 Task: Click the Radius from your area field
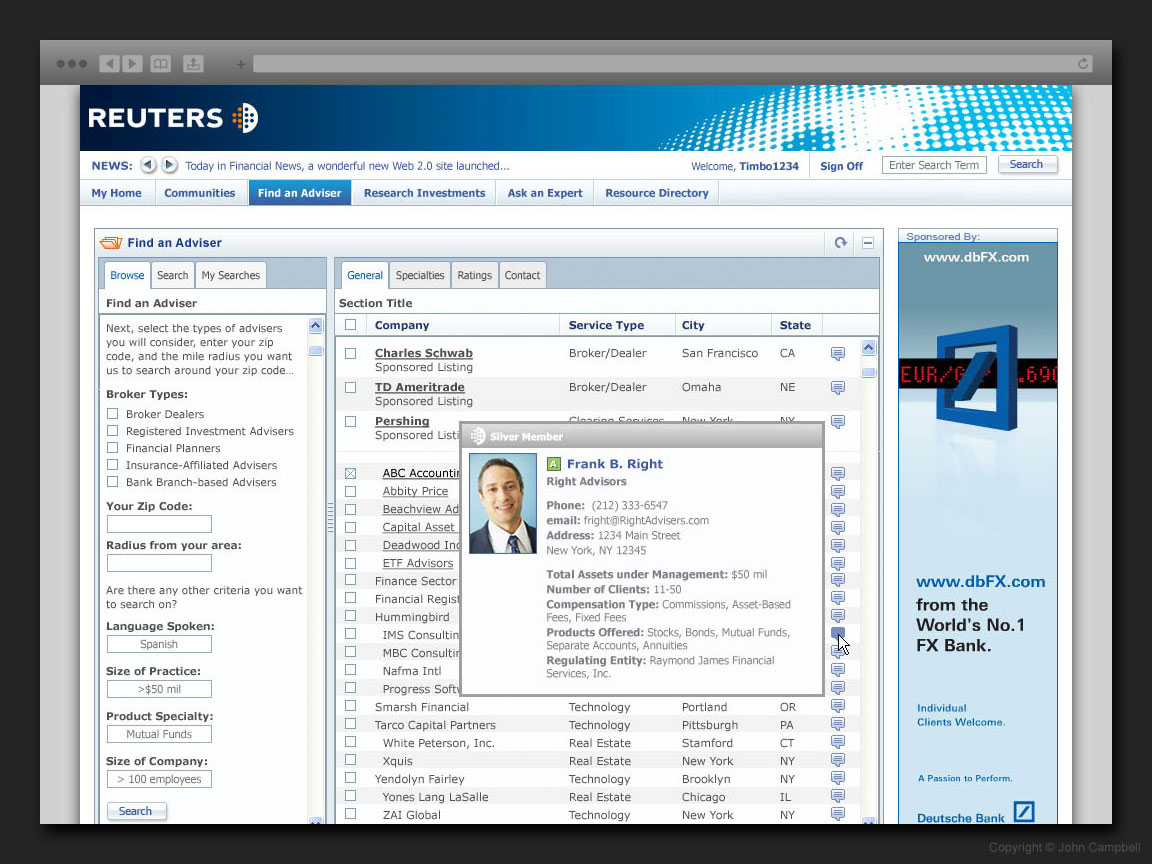(x=159, y=563)
